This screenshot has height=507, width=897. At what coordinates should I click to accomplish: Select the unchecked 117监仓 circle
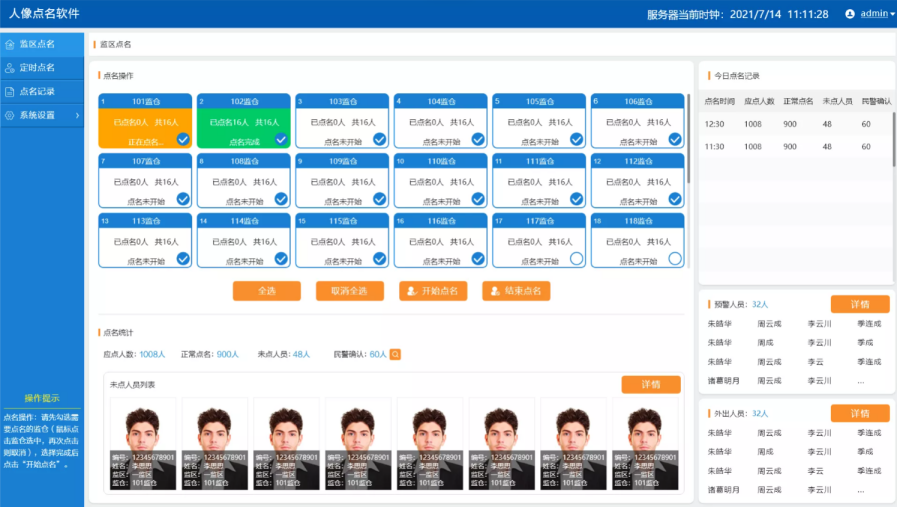pyautogui.click(x=576, y=259)
